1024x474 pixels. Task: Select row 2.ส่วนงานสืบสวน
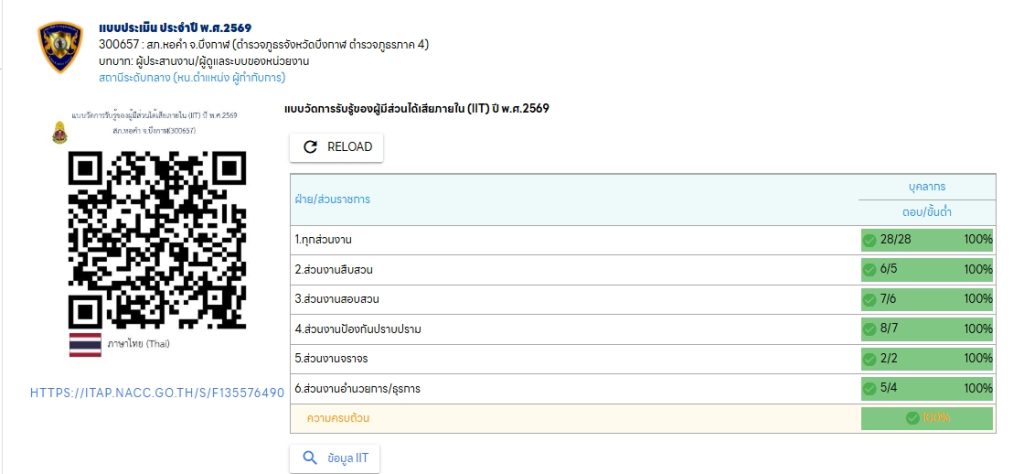click(643, 270)
